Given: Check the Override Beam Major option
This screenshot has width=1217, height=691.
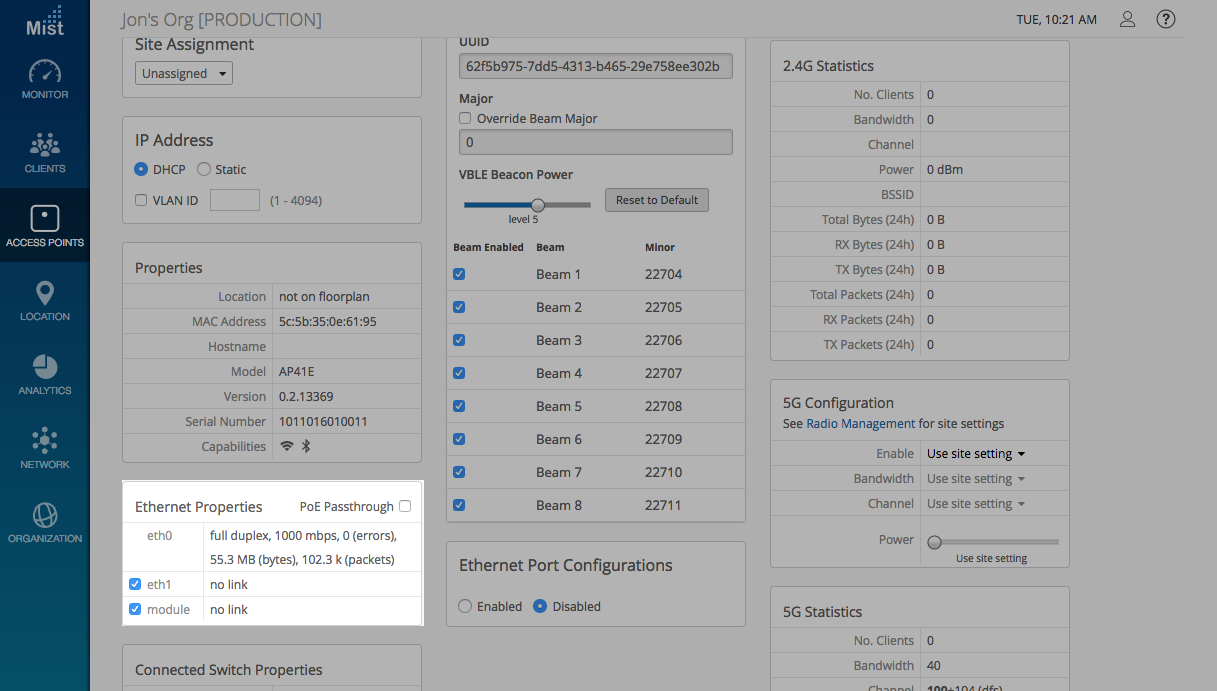Looking at the screenshot, I should pyautogui.click(x=465, y=118).
